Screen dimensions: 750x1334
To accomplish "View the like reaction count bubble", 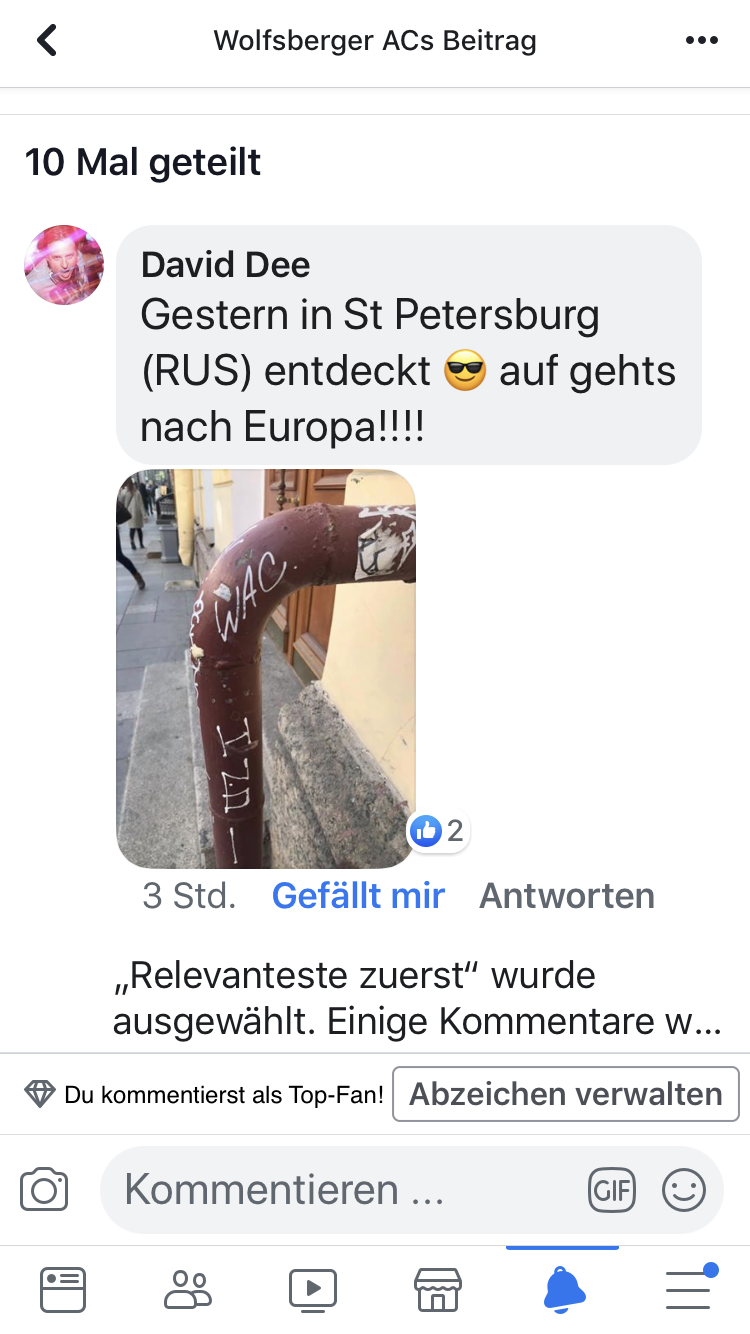I will [438, 830].
